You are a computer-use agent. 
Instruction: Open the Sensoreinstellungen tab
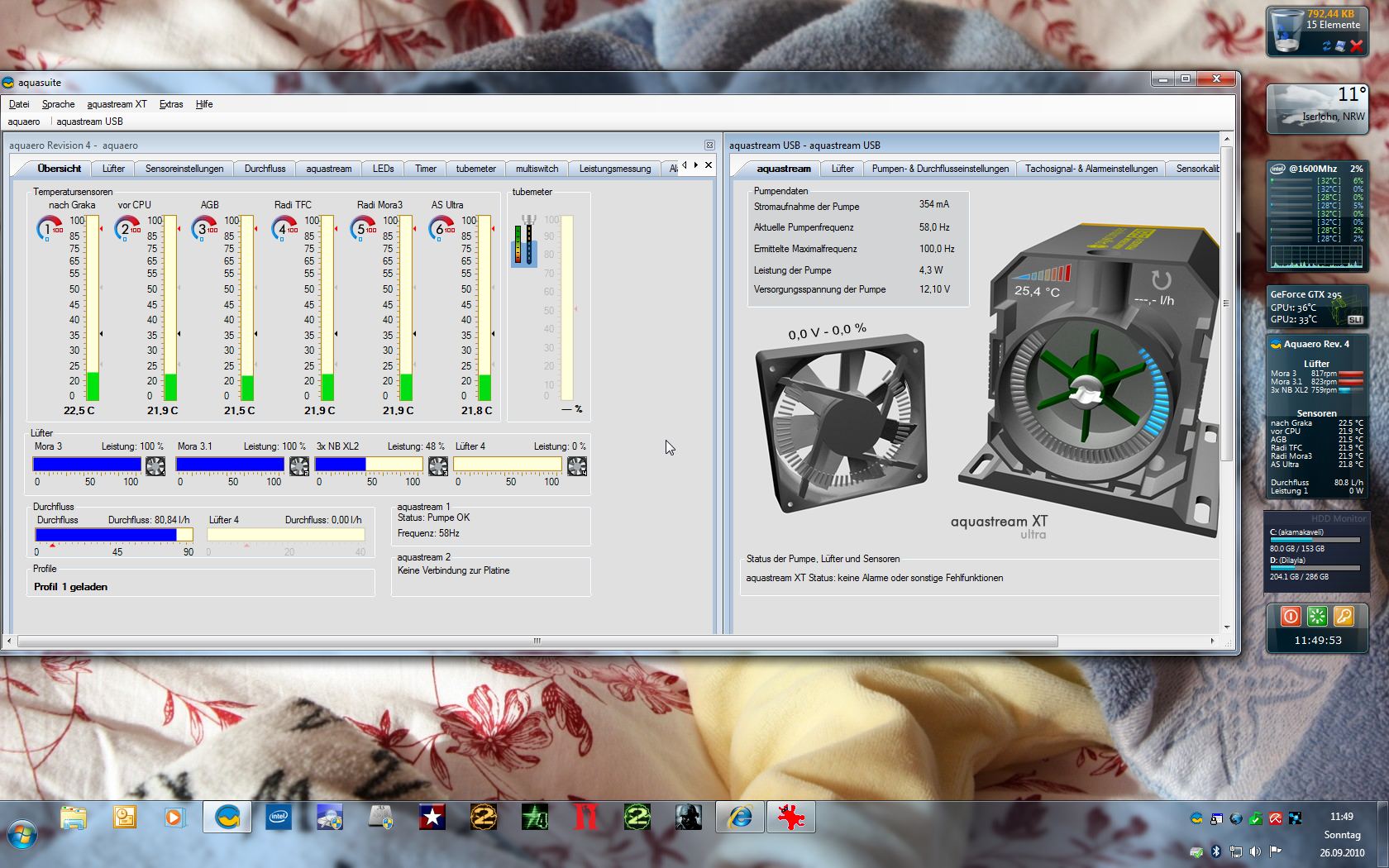click(x=184, y=169)
